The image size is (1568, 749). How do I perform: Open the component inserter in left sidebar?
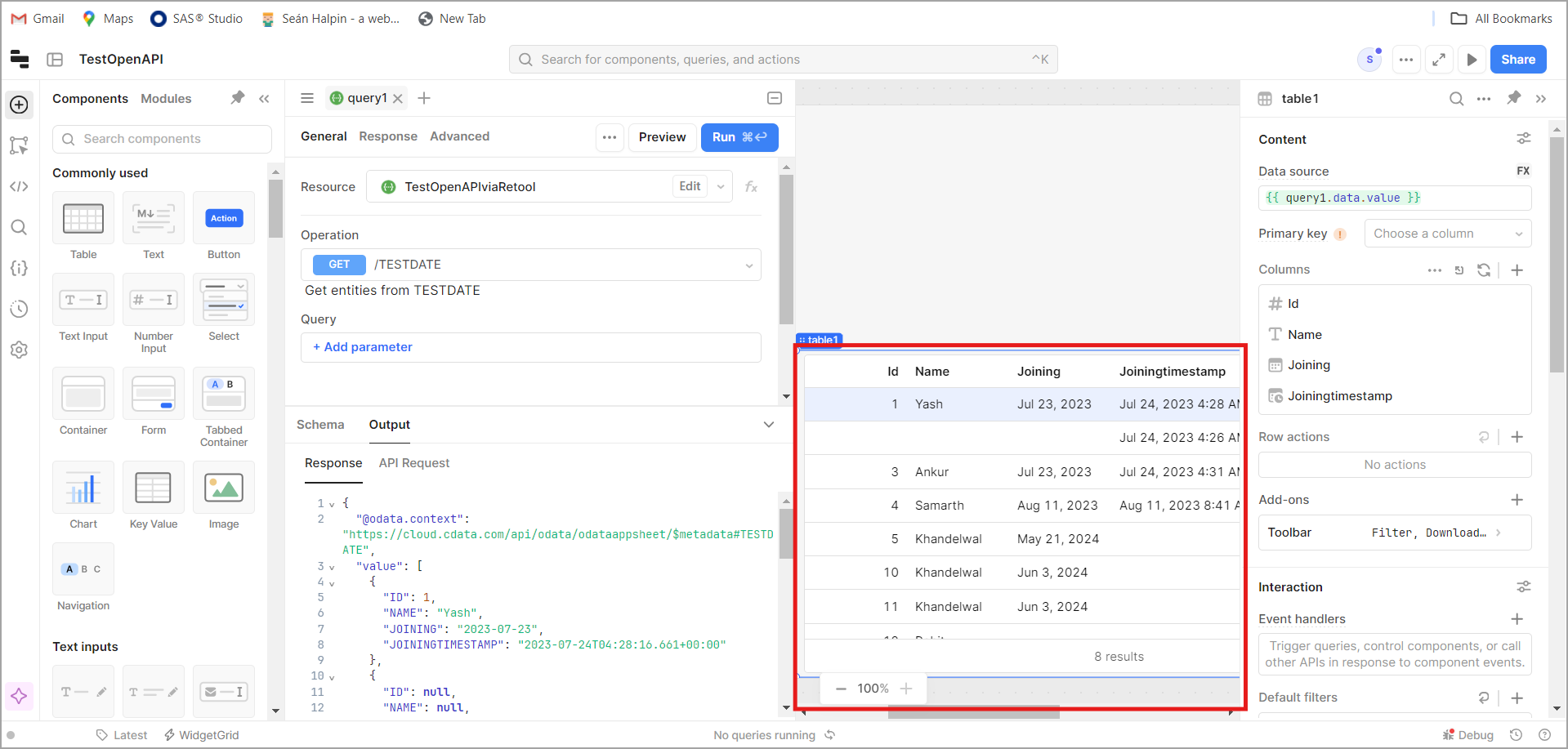18,105
